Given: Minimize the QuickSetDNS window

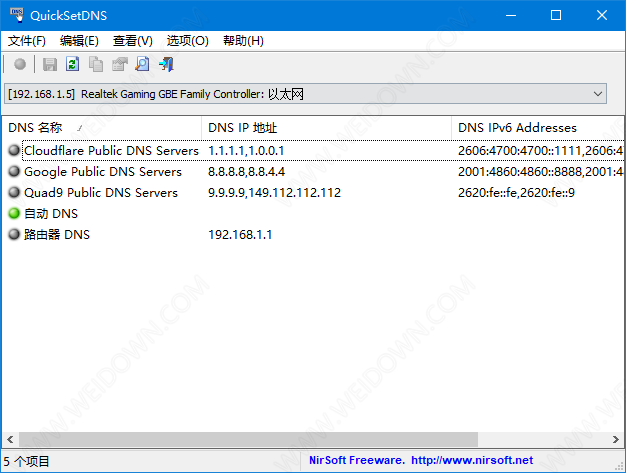Looking at the screenshot, I should click(511, 15).
